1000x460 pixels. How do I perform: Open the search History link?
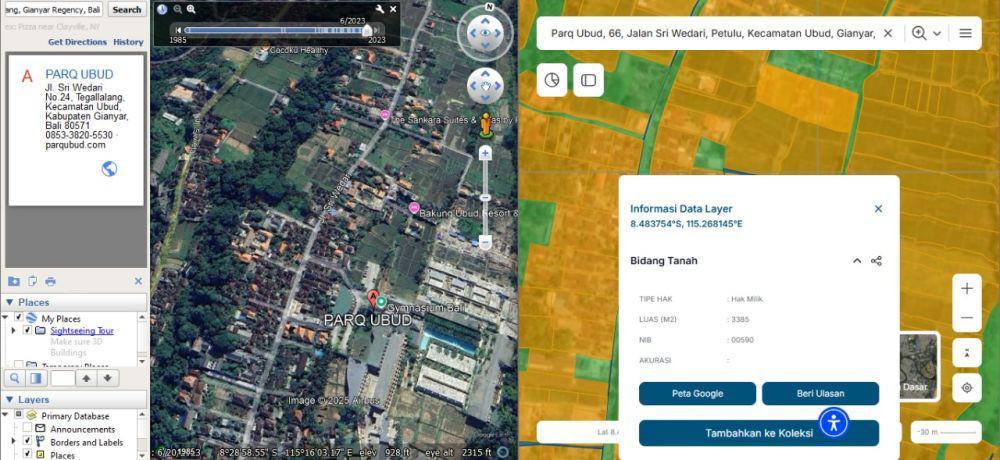pyautogui.click(x=128, y=42)
